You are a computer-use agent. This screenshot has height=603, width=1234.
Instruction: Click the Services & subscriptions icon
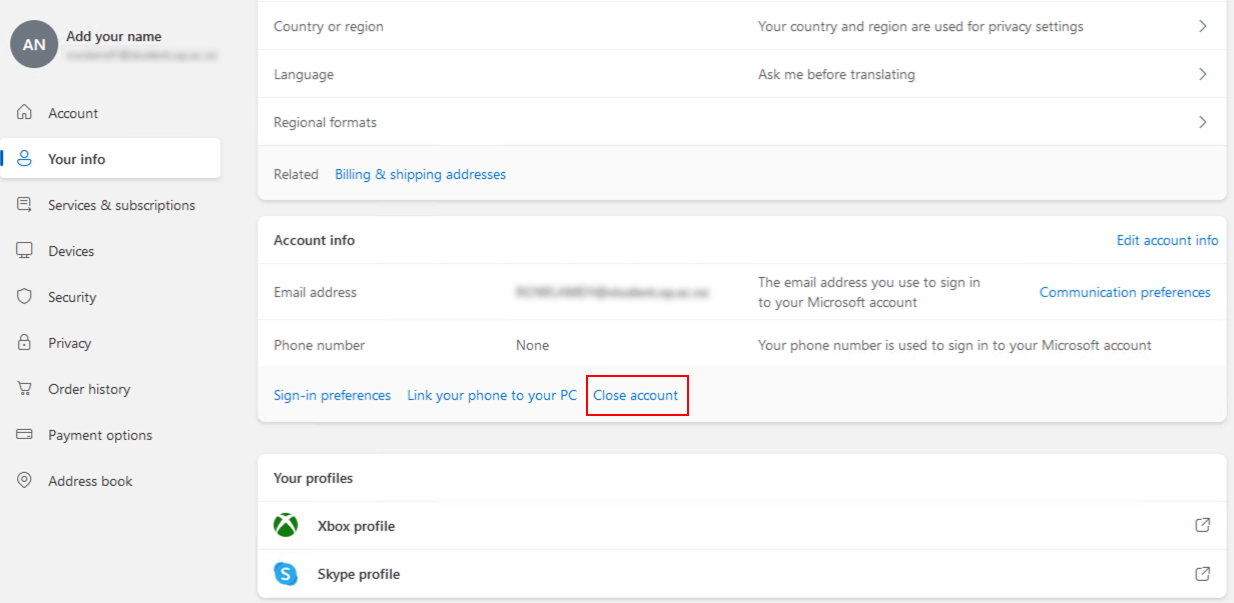[25, 205]
